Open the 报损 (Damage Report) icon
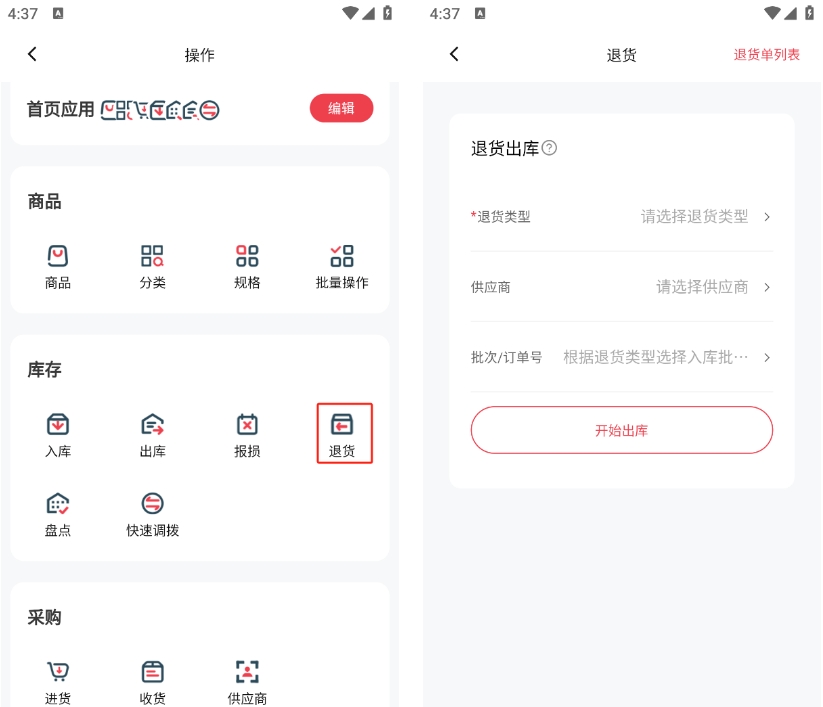Screen dimensions: 823x707 (247, 425)
